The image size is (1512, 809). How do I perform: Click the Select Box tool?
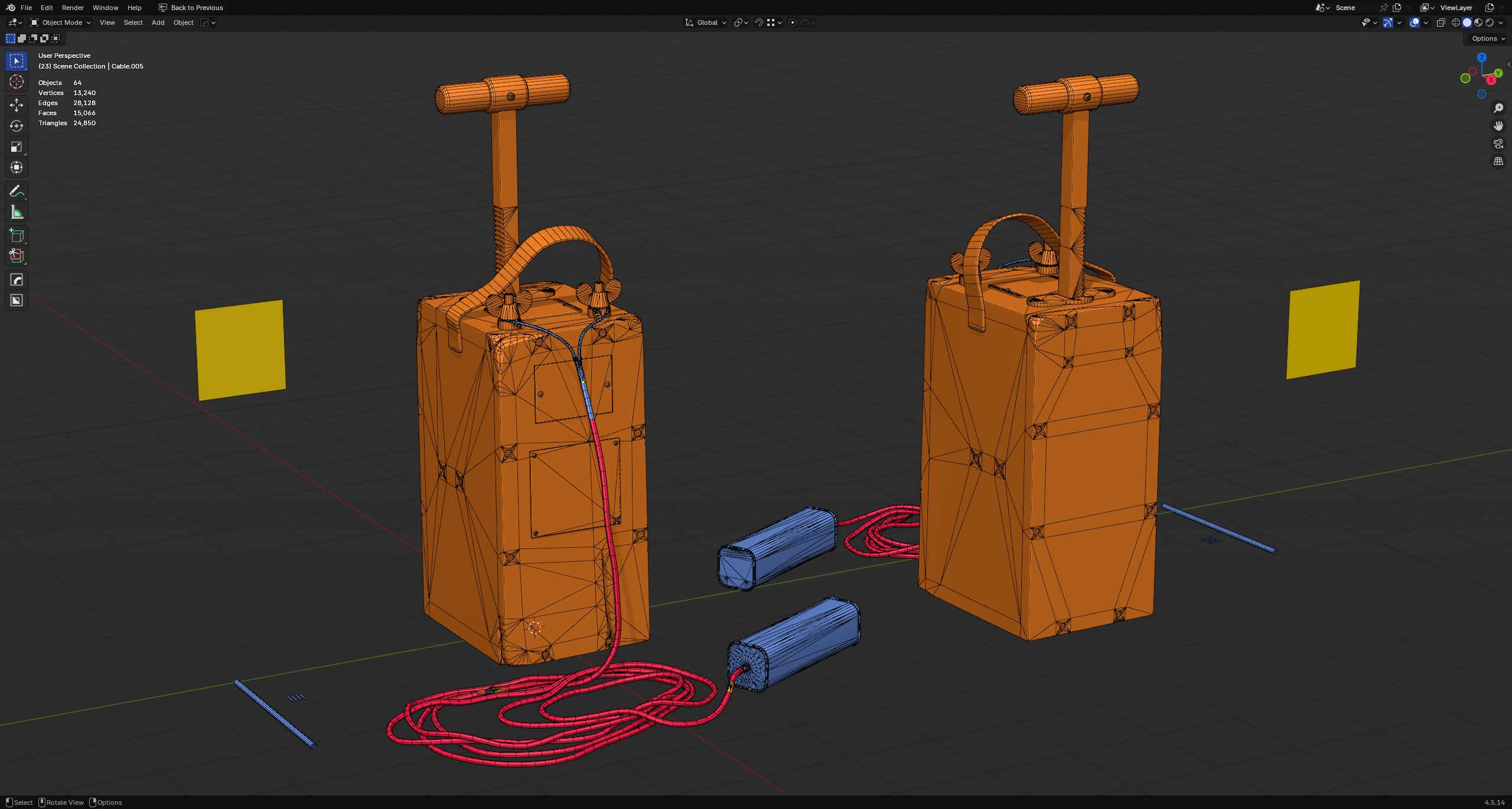[17, 61]
